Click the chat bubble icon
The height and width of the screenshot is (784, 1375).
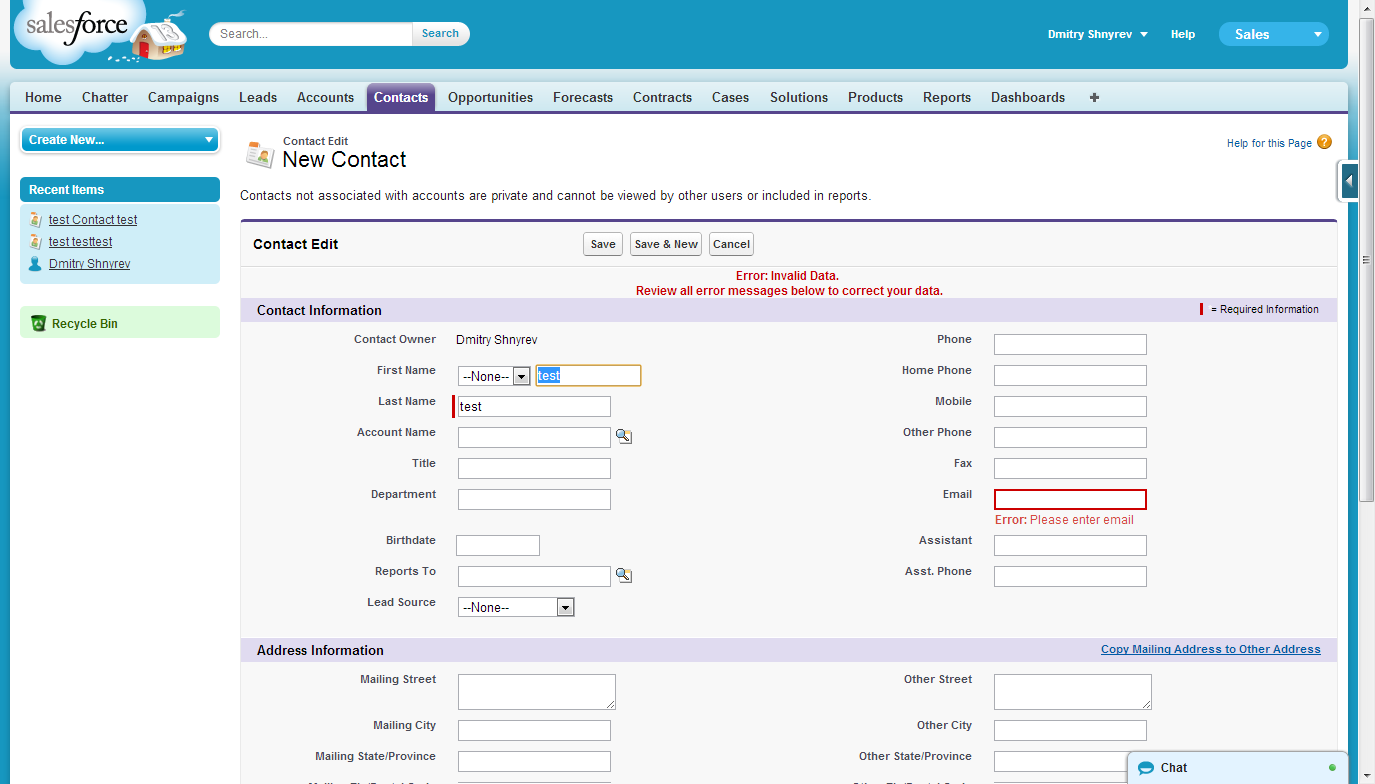pos(1146,768)
